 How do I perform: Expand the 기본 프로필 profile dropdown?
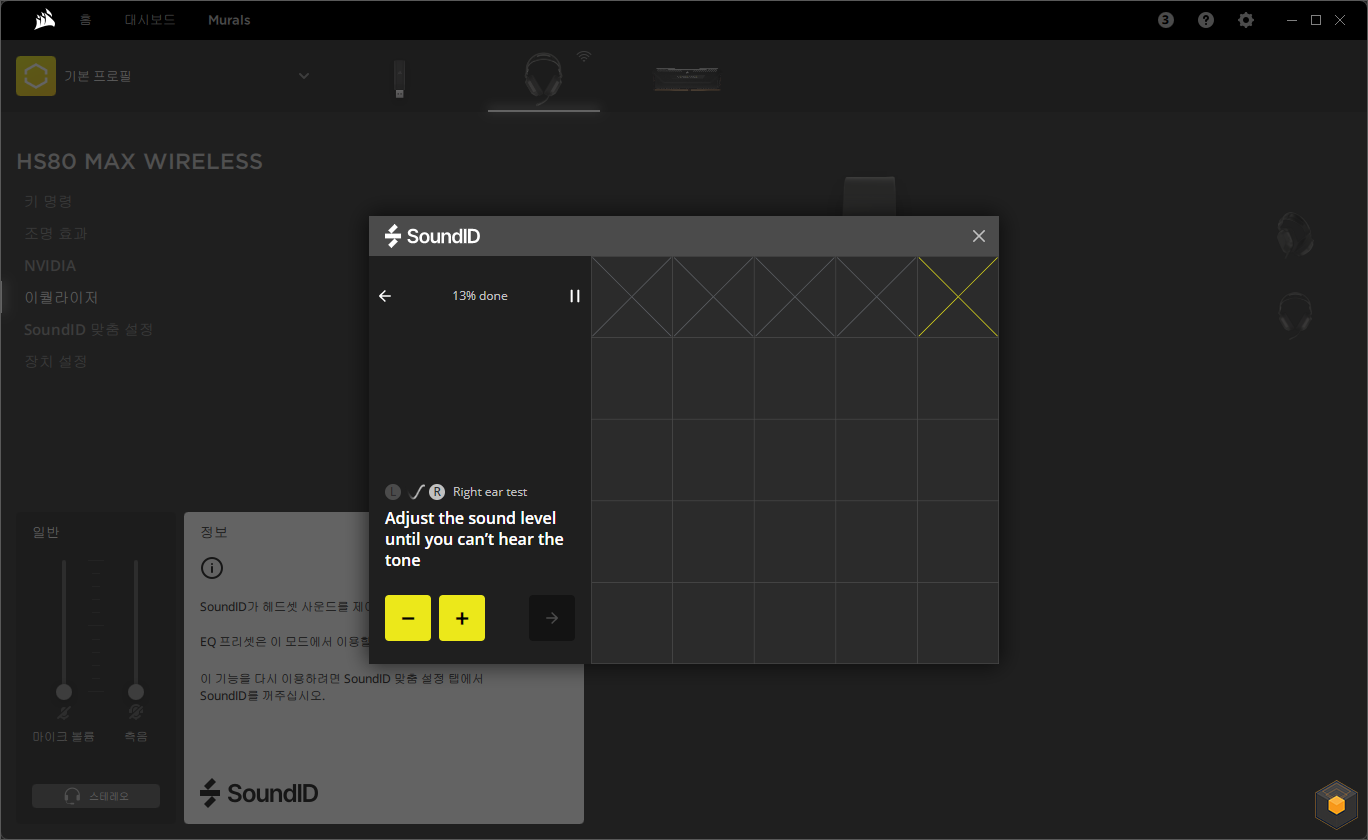304,76
